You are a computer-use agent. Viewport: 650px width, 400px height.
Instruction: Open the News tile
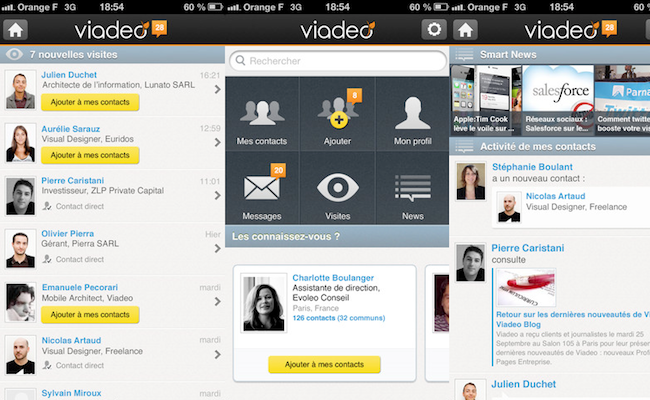(x=412, y=188)
